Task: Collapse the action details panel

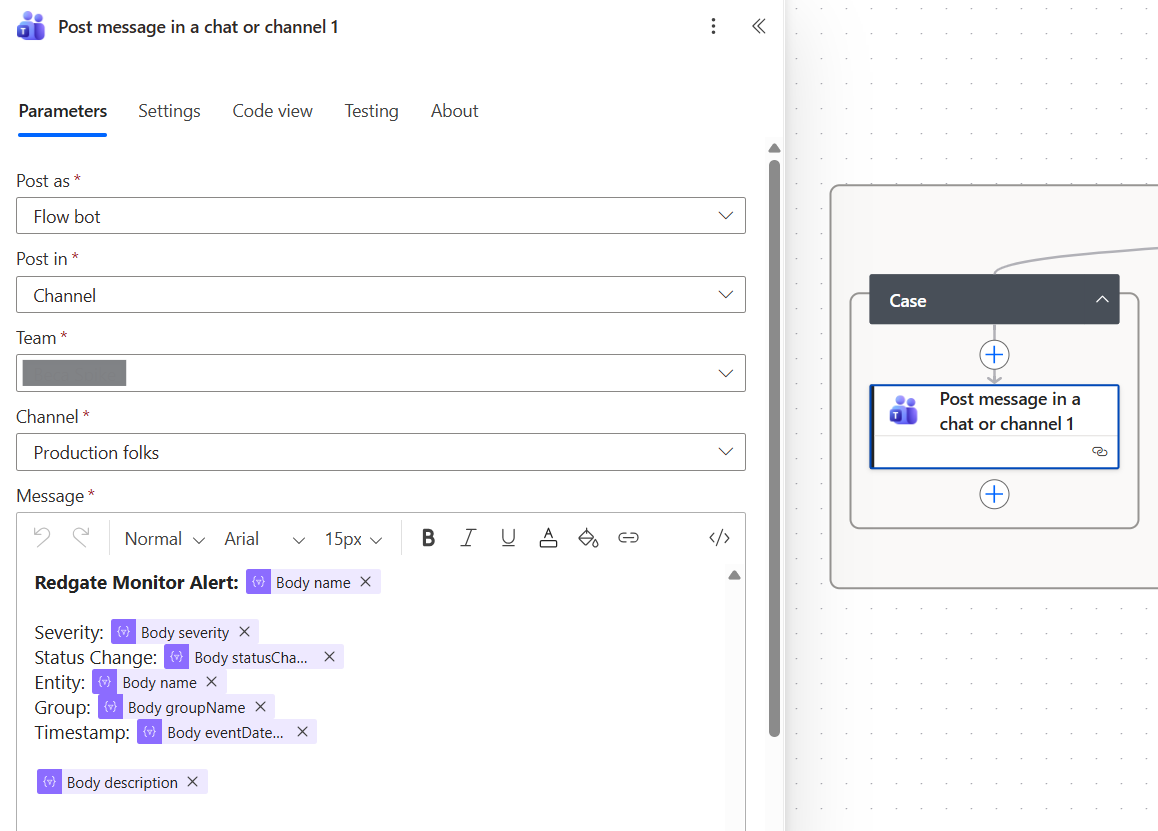Action: coord(759,27)
